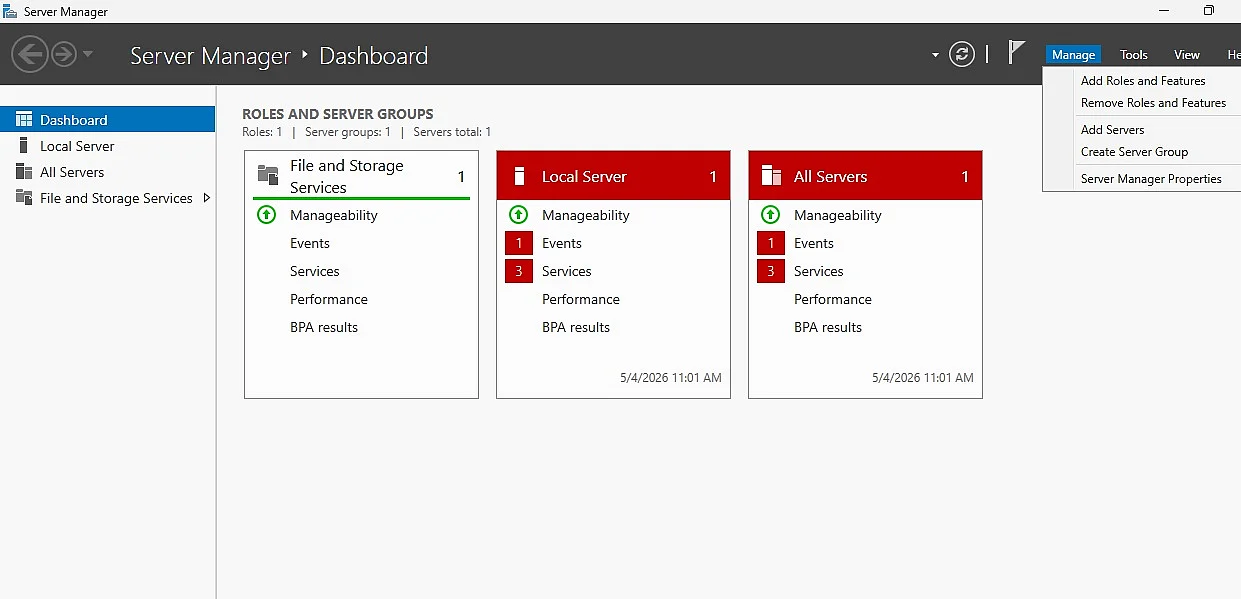
Task: Click green Manageability icon in All Servers tile
Action: pos(770,215)
